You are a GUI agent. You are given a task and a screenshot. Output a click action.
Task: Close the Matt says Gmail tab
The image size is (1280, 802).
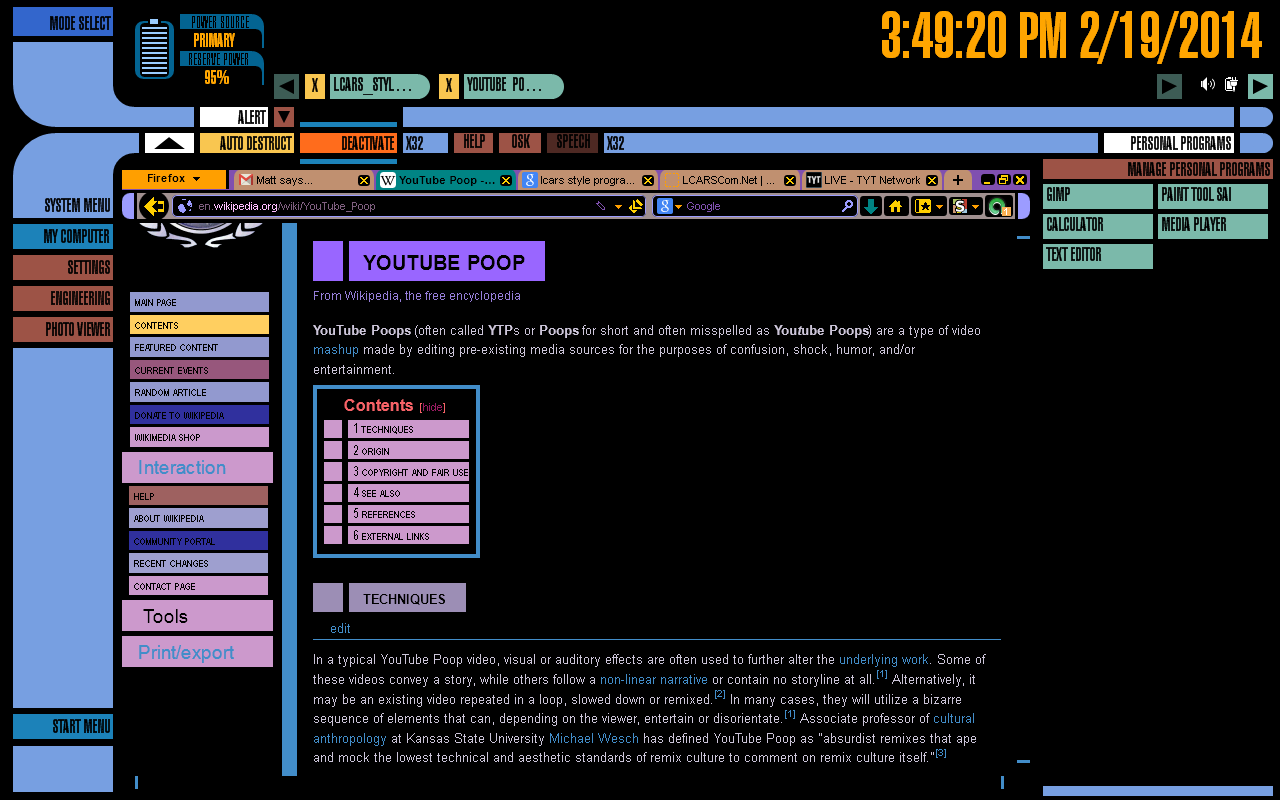[364, 180]
